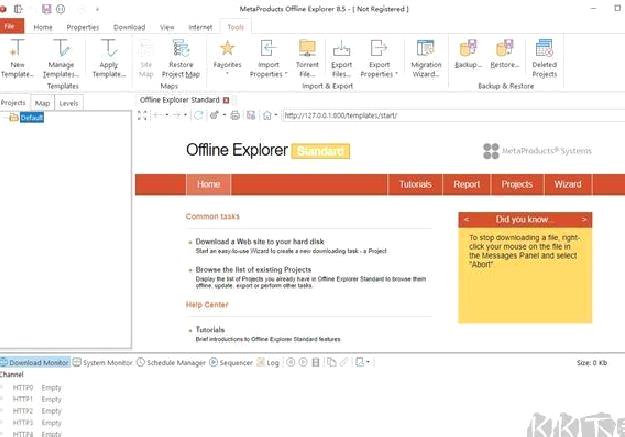The image size is (625, 437).
Task: Select the Levels panel tab
Action: coord(69,103)
